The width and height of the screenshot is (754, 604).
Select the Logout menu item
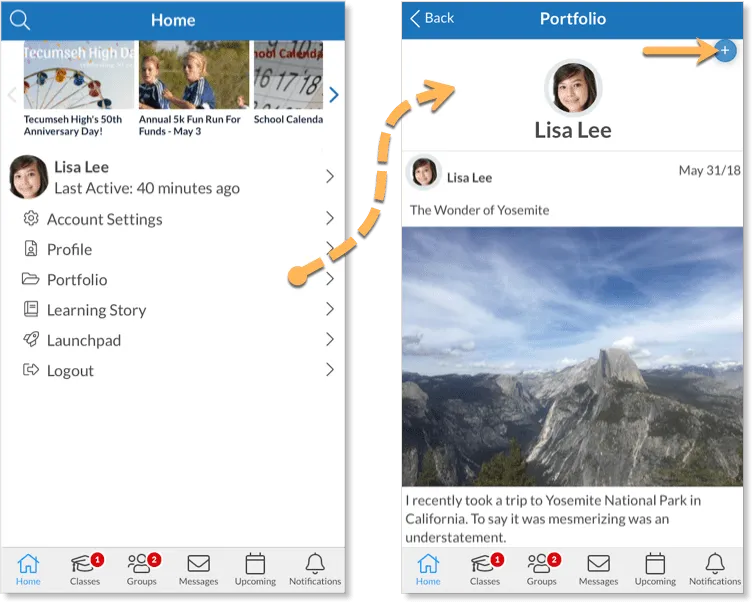pos(173,370)
